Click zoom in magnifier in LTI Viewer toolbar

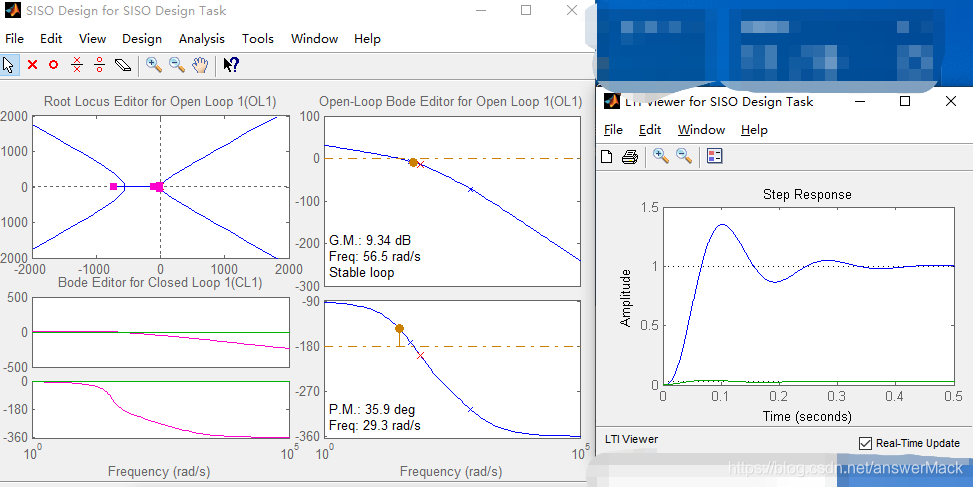click(661, 156)
